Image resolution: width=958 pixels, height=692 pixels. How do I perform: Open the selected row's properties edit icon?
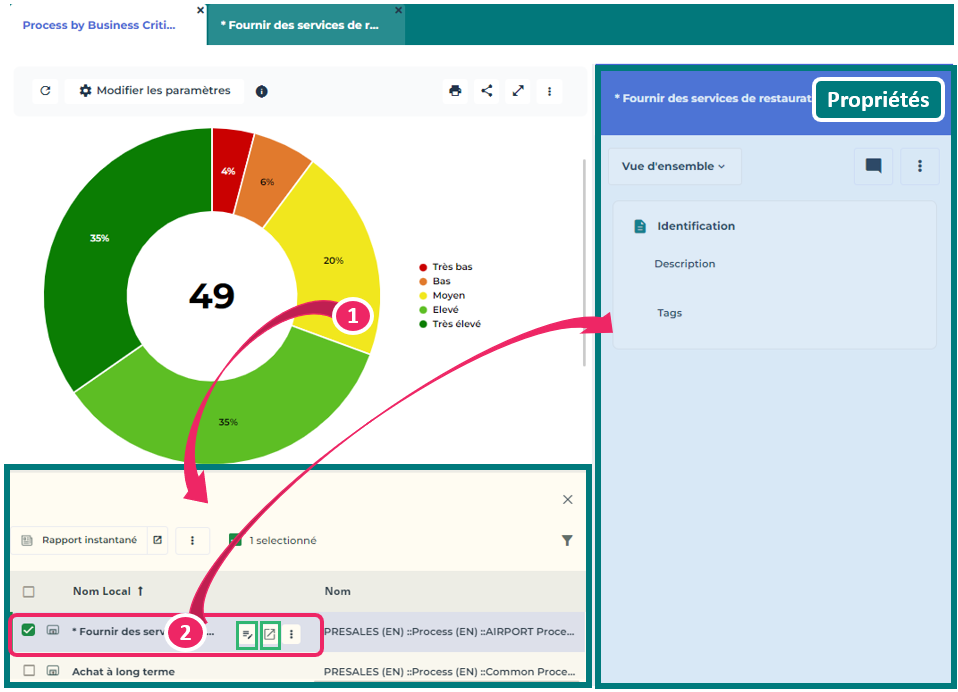tap(247, 634)
